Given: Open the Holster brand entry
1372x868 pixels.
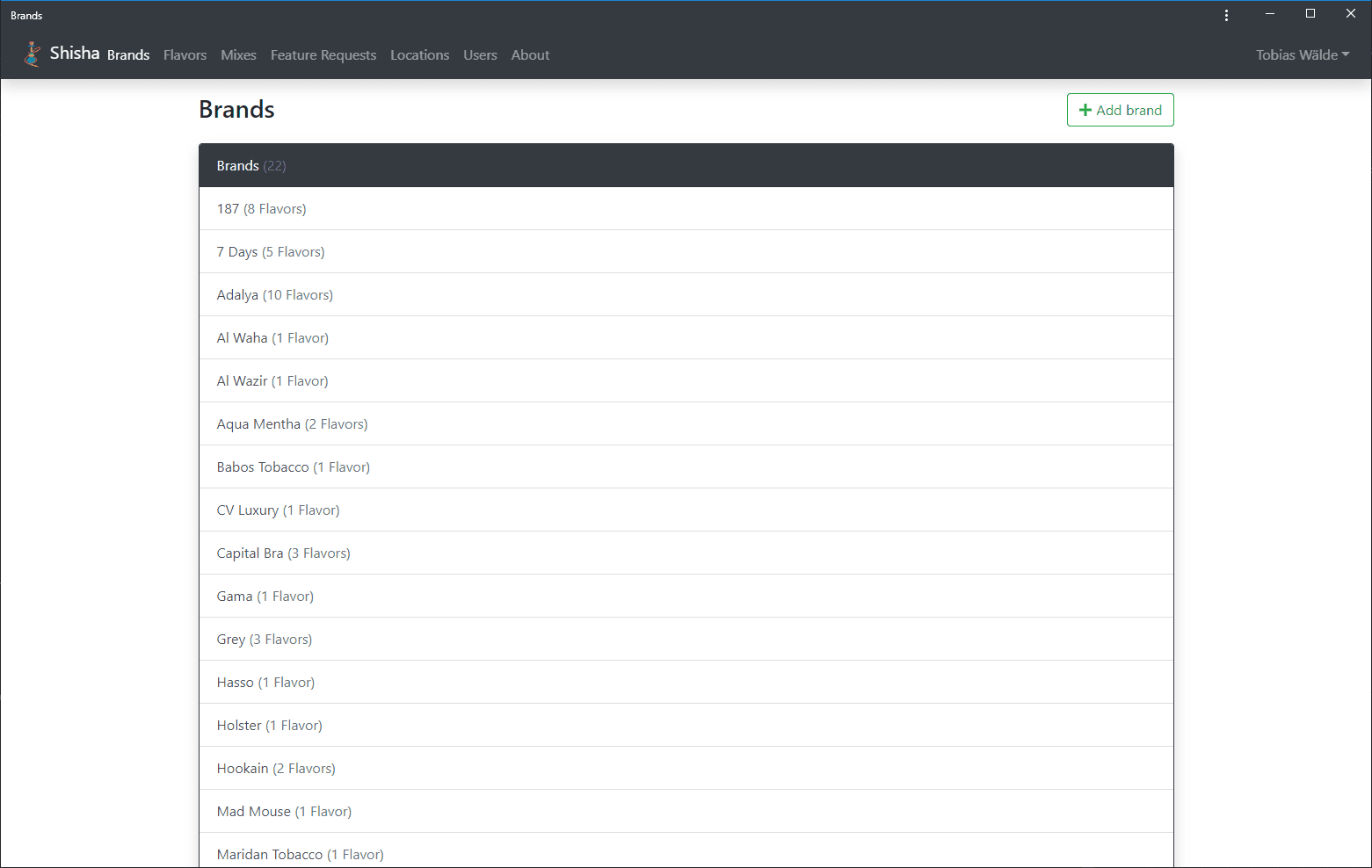Looking at the screenshot, I should point(686,726).
